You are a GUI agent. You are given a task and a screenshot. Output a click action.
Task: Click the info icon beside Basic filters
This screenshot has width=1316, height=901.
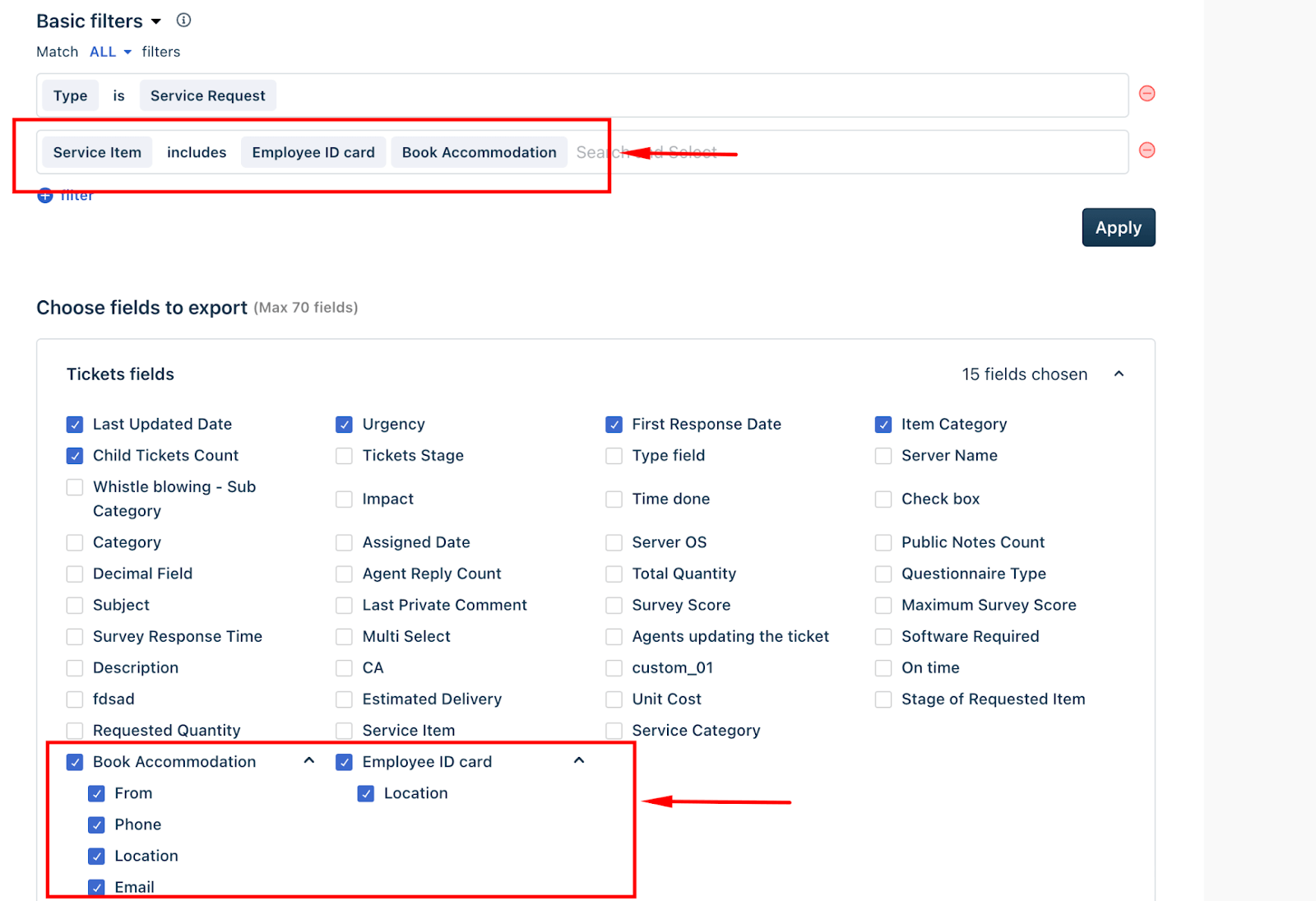click(x=183, y=21)
